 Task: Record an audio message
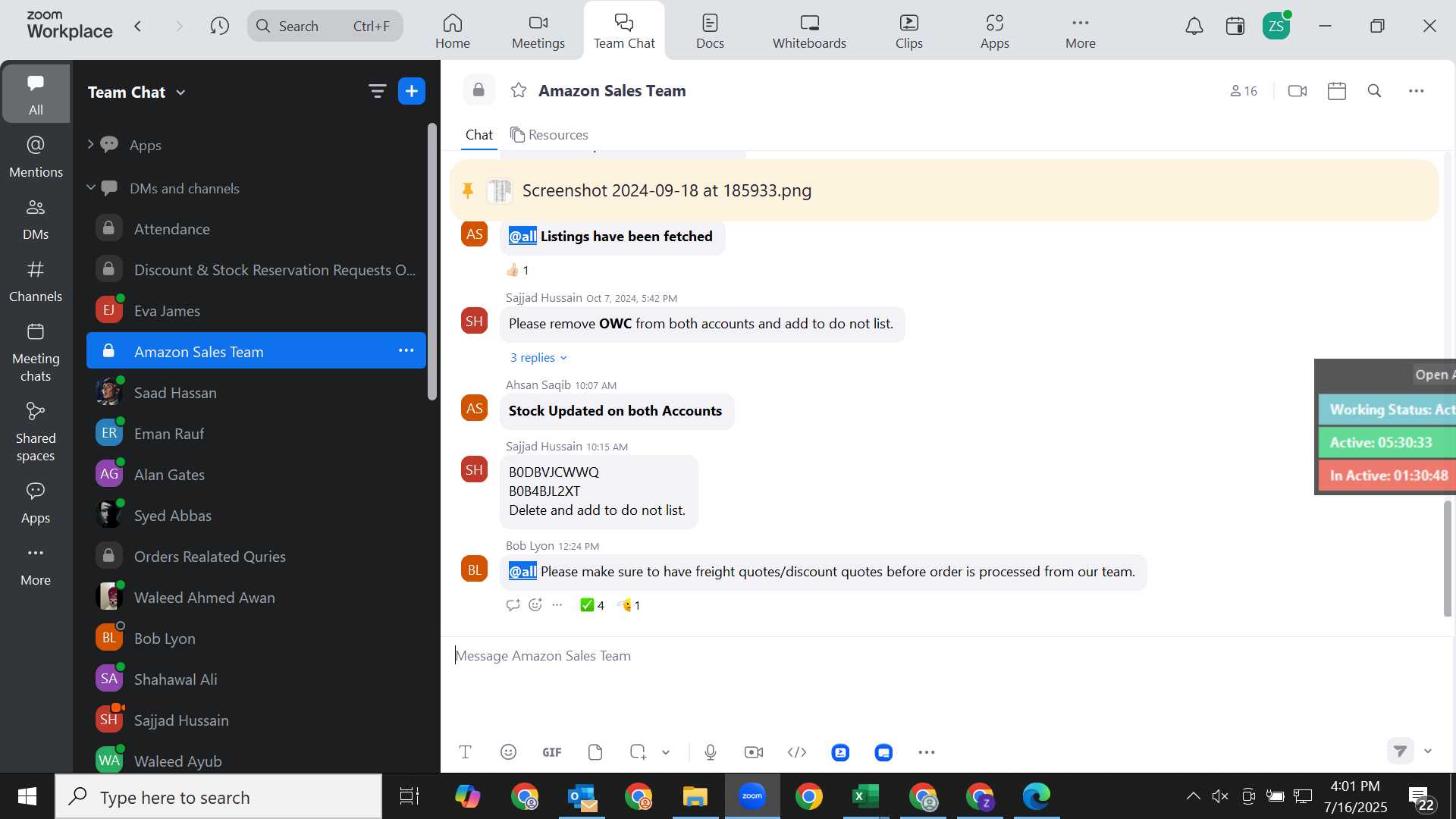coord(711,752)
